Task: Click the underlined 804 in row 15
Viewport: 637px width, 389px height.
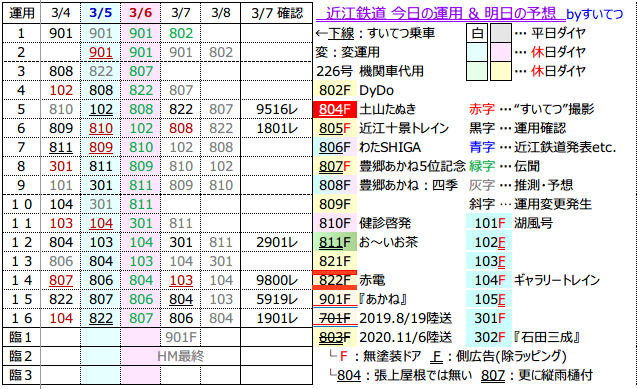Action: coord(181,299)
